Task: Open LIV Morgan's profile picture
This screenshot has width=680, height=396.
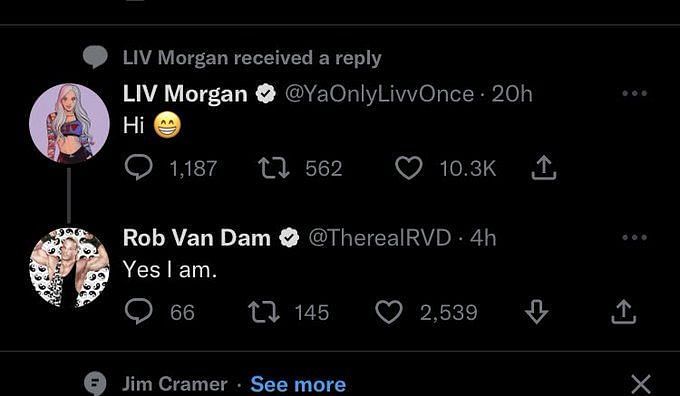Action: 69,124
